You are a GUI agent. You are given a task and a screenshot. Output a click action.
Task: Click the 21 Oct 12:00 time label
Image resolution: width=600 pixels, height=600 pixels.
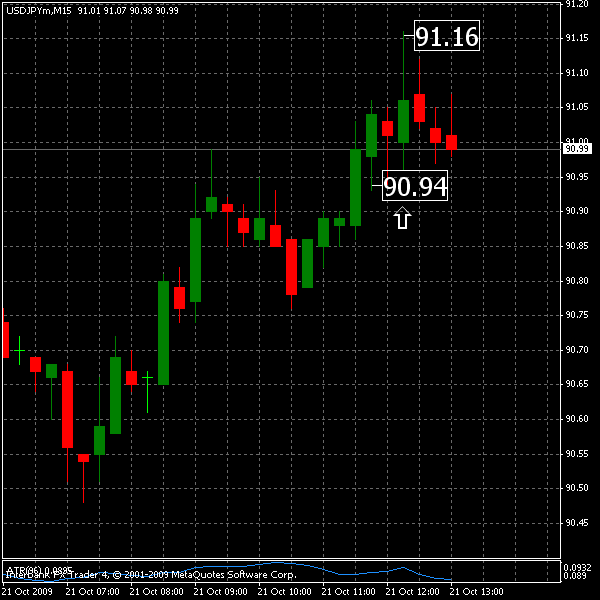coord(412,592)
